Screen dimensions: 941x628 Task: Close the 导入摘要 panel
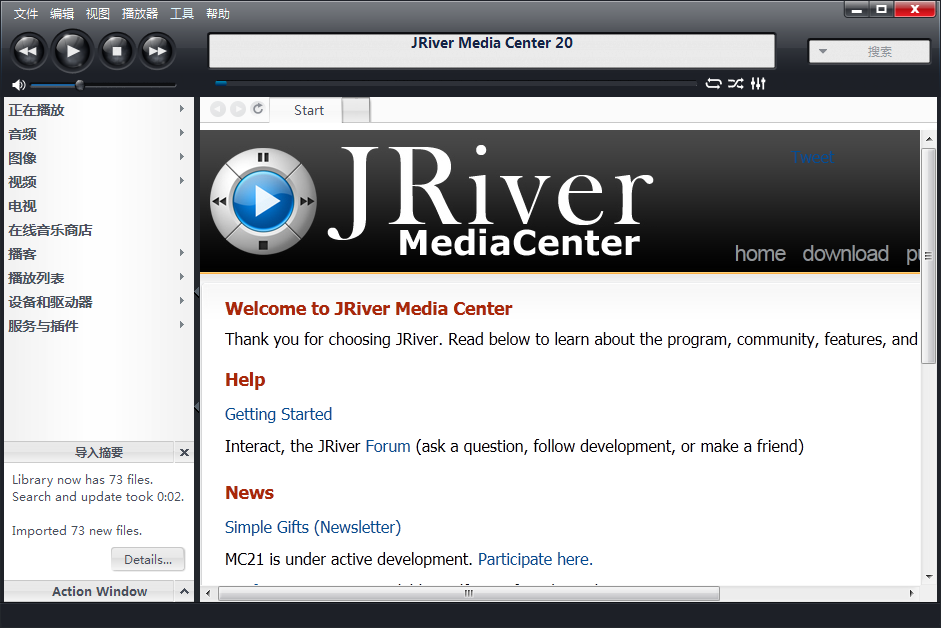coord(184,453)
